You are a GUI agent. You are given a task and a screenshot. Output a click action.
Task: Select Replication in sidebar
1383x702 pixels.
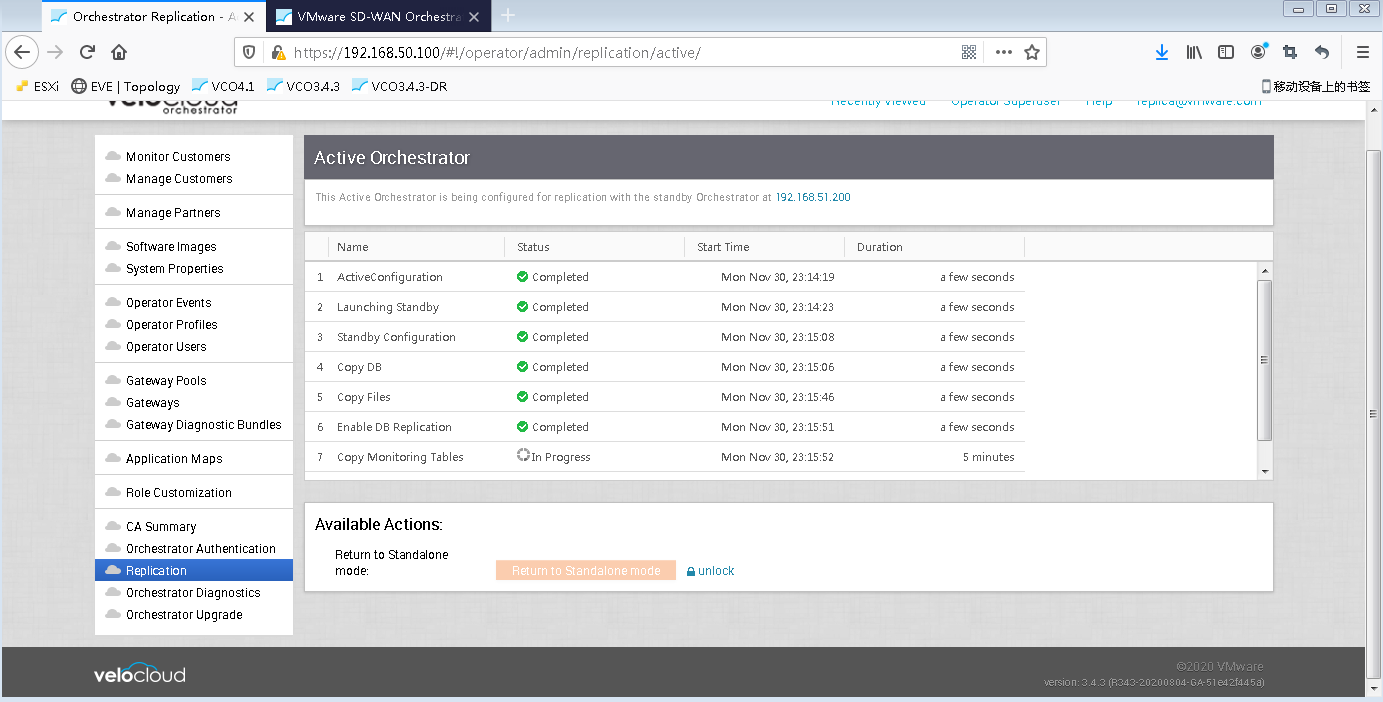tap(194, 571)
